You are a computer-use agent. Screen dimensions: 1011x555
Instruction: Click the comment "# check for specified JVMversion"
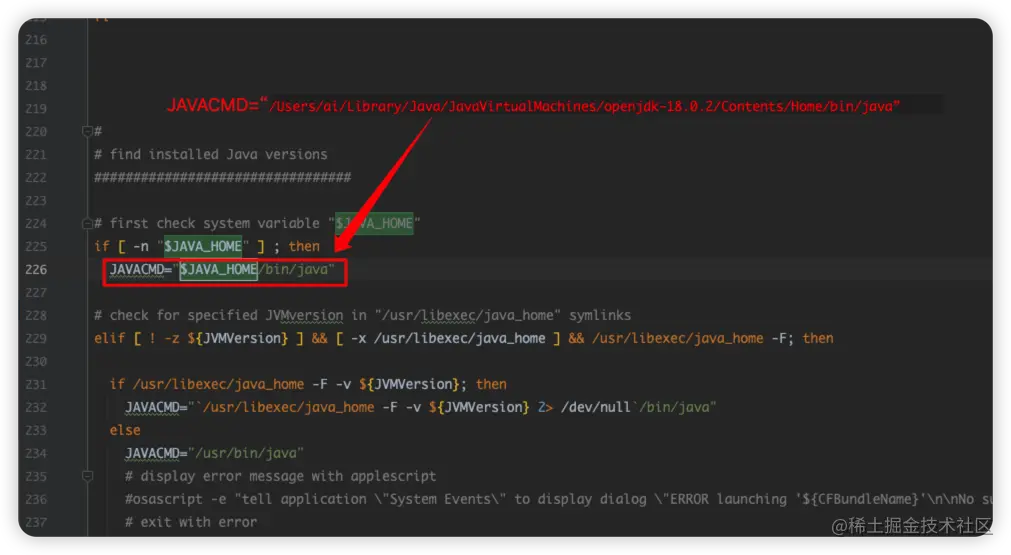coord(219,315)
